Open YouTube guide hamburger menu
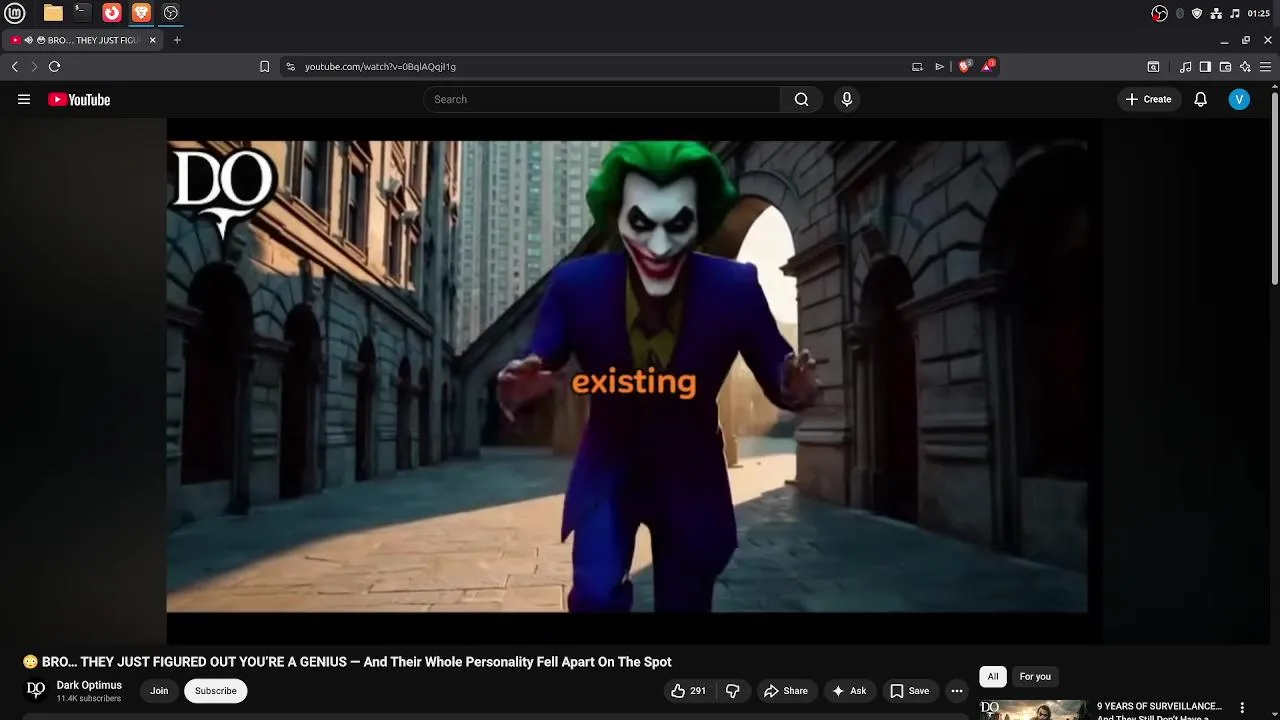This screenshot has width=1280, height=720. tap(24, 99)
